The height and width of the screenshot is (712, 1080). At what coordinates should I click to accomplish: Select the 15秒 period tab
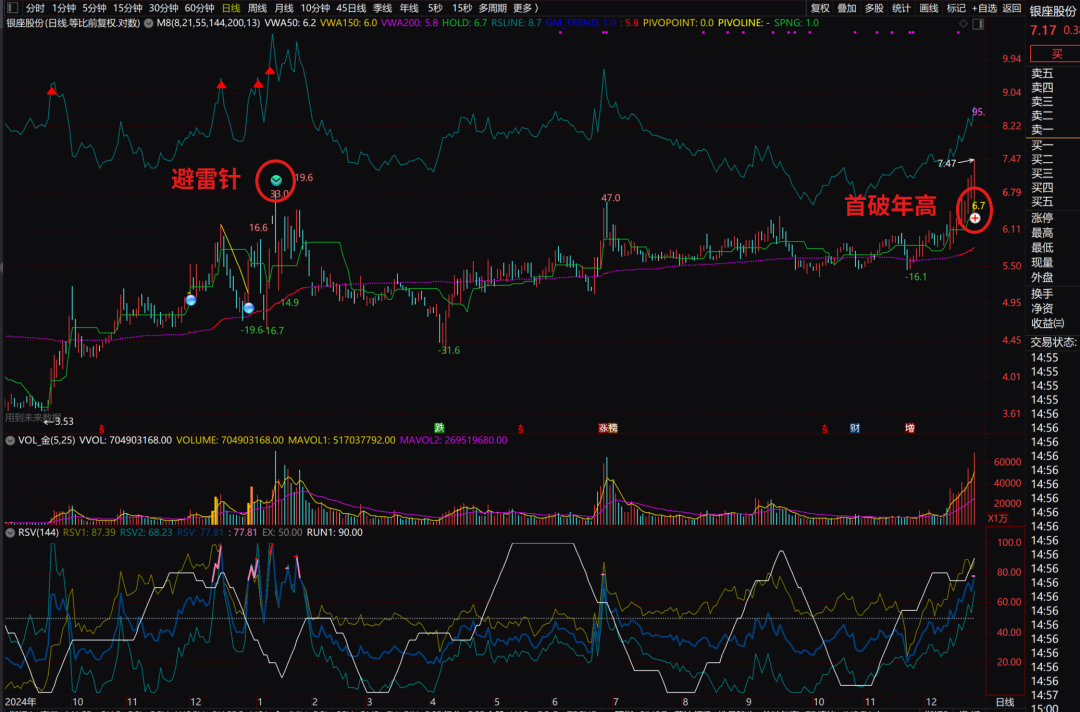pyautogui.click(x=461, y=8)
